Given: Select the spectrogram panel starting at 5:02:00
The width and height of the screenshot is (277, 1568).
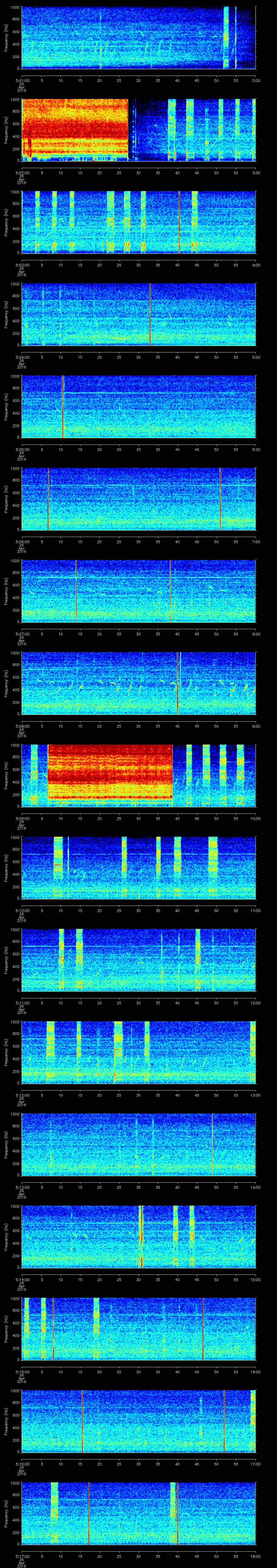Looking at the screenshot, I should pyautogui.click(x=138, y=130).
